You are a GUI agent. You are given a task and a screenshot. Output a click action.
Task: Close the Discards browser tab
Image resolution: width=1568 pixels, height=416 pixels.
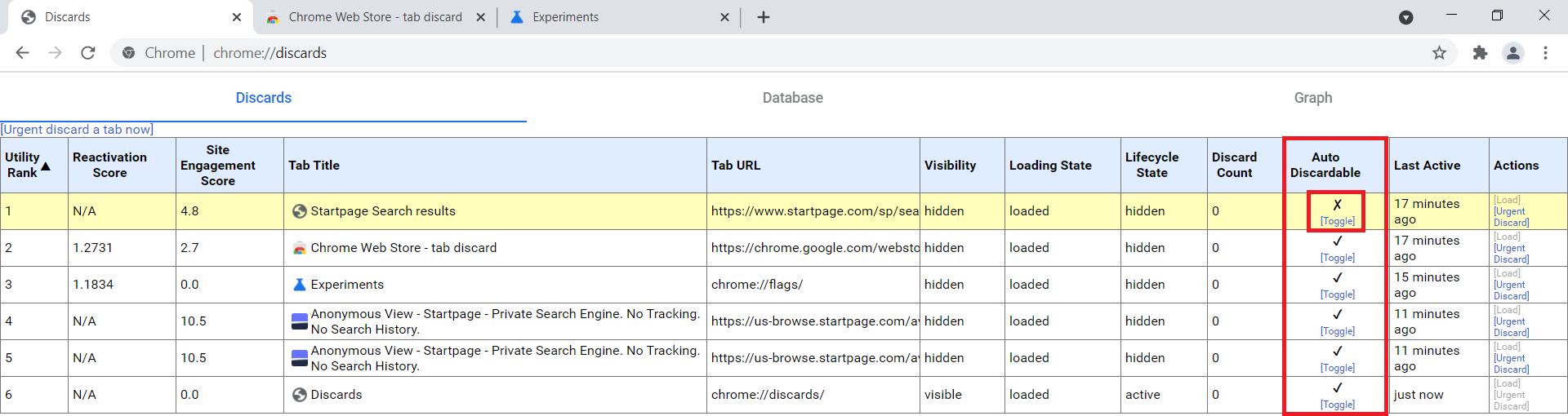tap(237, 17)
